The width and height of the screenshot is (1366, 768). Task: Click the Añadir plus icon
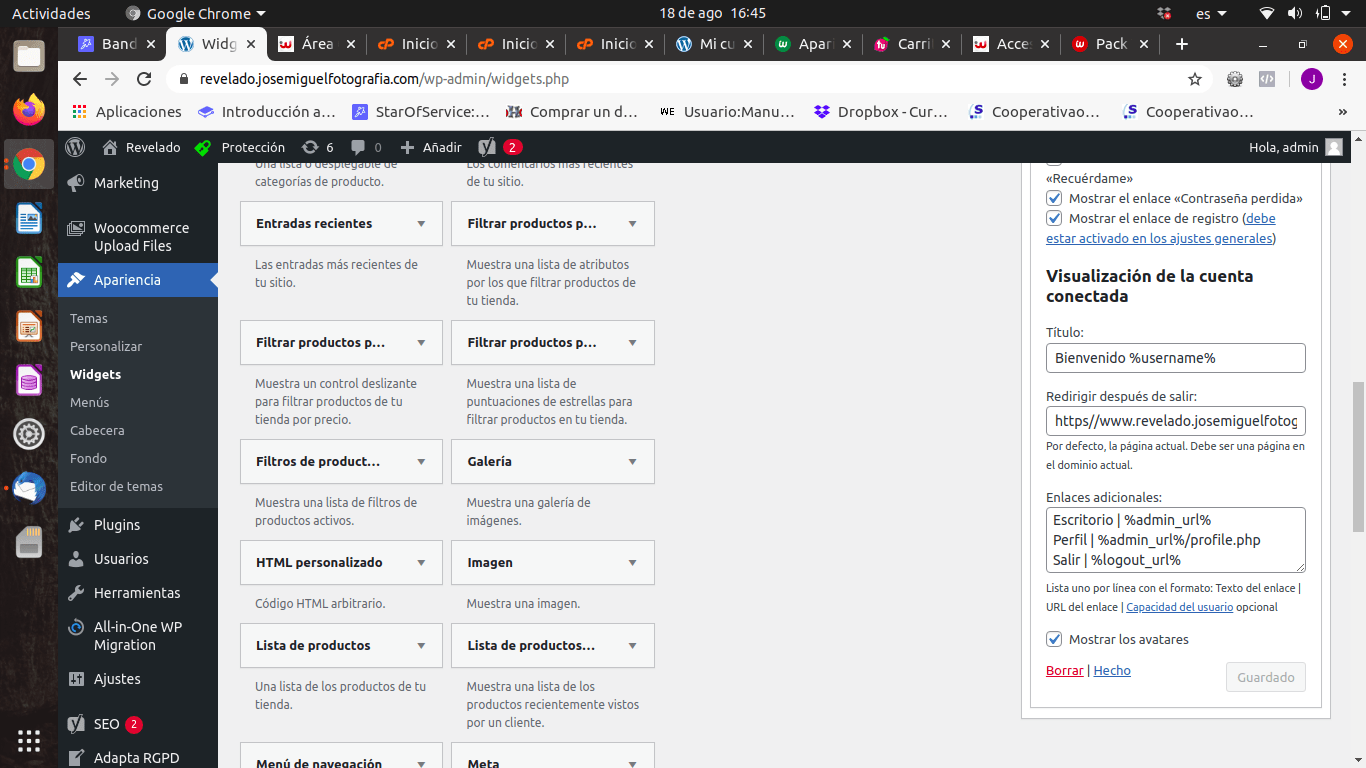tap(407, 147)
